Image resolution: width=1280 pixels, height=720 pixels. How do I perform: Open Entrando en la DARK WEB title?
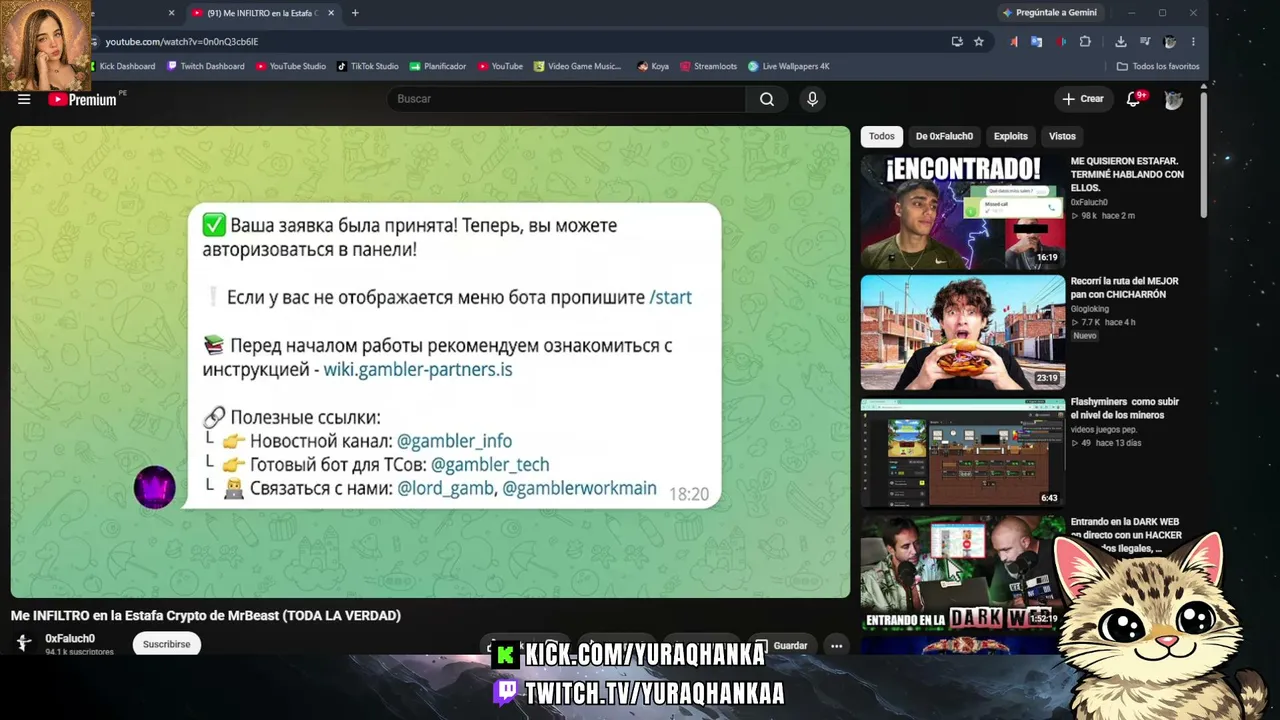point(1127,535)
